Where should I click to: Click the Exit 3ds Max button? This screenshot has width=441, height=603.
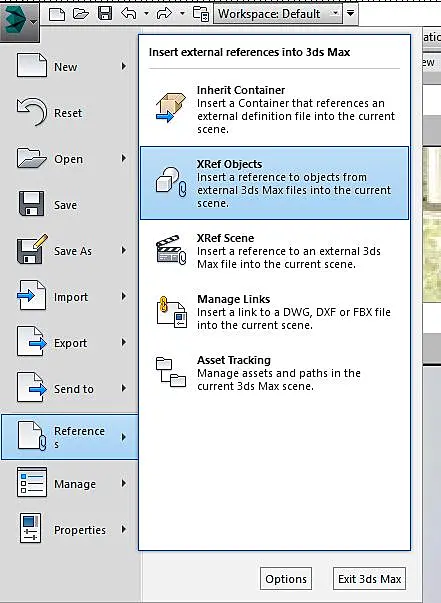coord(369,578)
